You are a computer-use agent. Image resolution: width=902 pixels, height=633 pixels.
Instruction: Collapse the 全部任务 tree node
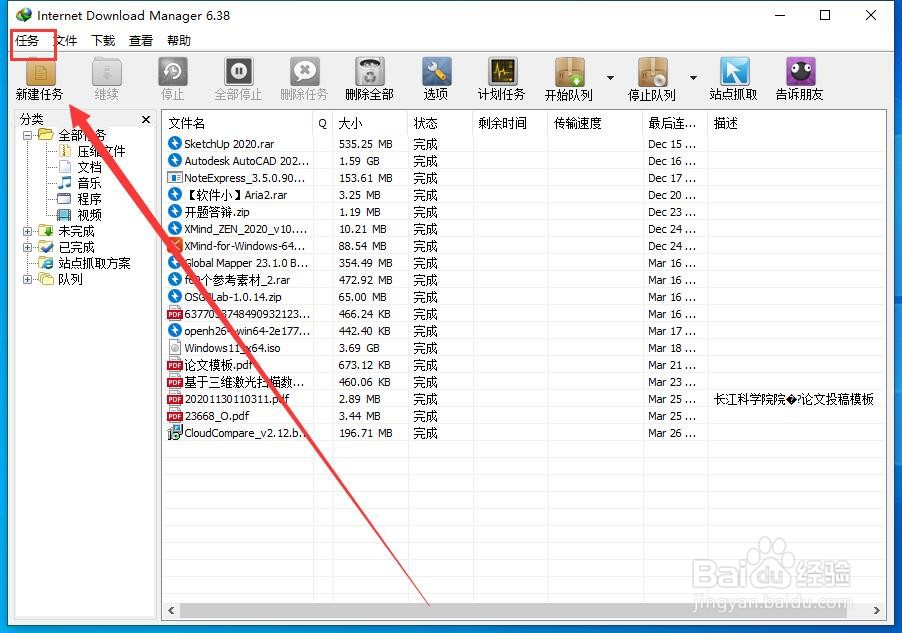27,135
